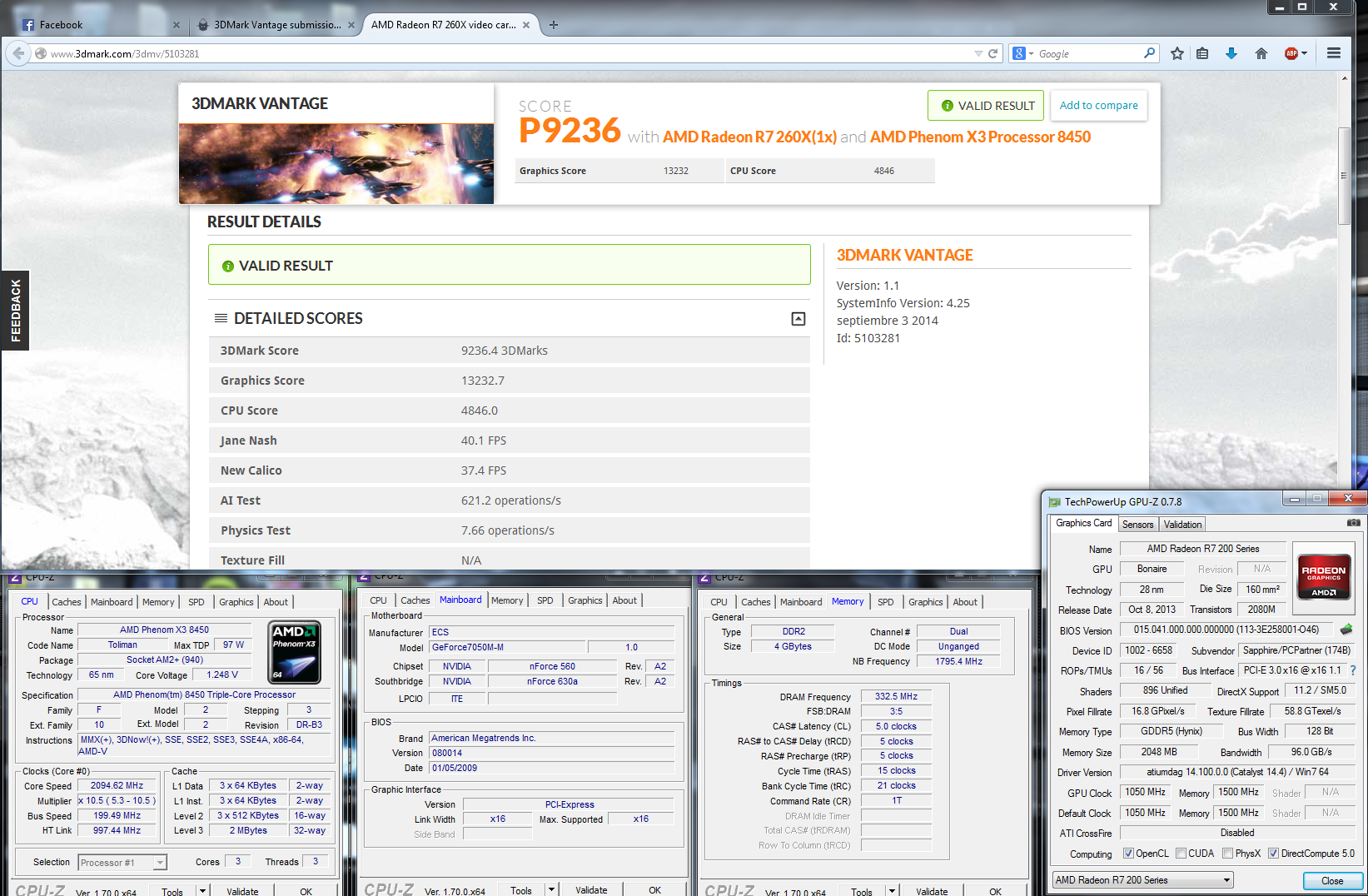Screen dimensions: 1368x896
Task: Open a new browser tab with plus icon
Action: 554,25
